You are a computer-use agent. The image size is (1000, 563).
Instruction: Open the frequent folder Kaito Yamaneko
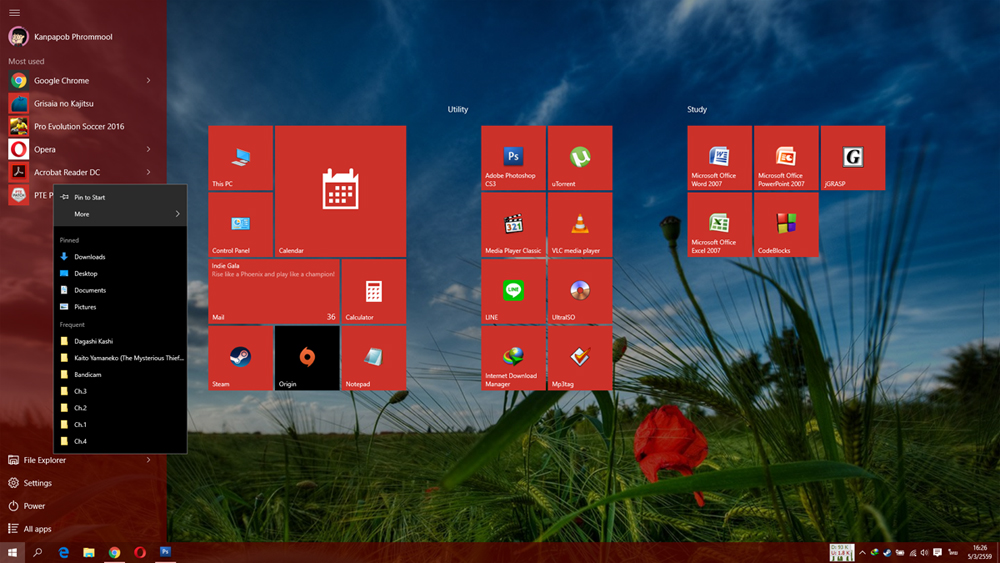[x=121, y=358]
